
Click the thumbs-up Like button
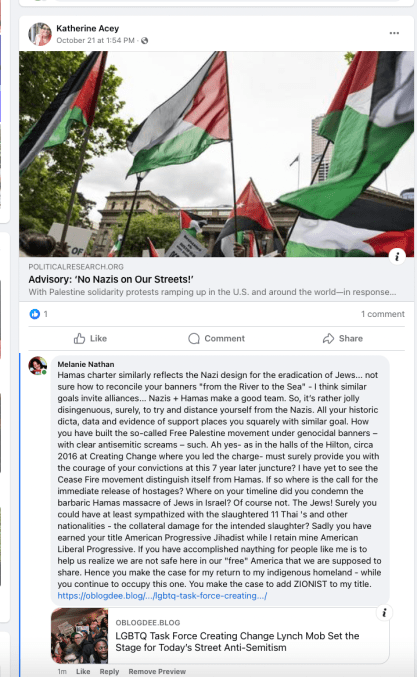coord(90,338)
